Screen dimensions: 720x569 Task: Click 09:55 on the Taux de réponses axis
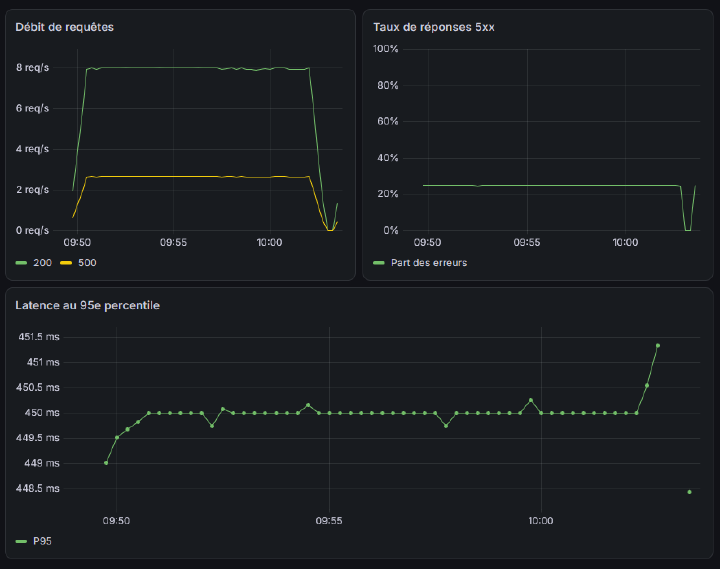[x=527, y=242]
